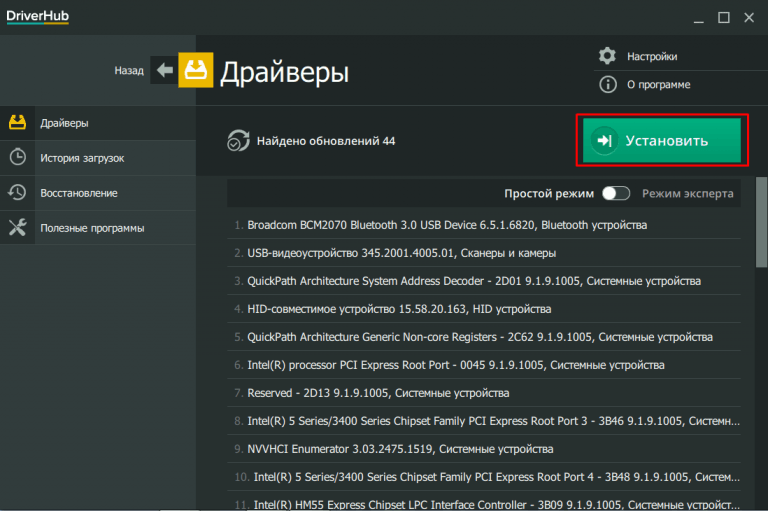Open the Полезные программы section
This screenshot has height=511, width=768.
(92, 228)
